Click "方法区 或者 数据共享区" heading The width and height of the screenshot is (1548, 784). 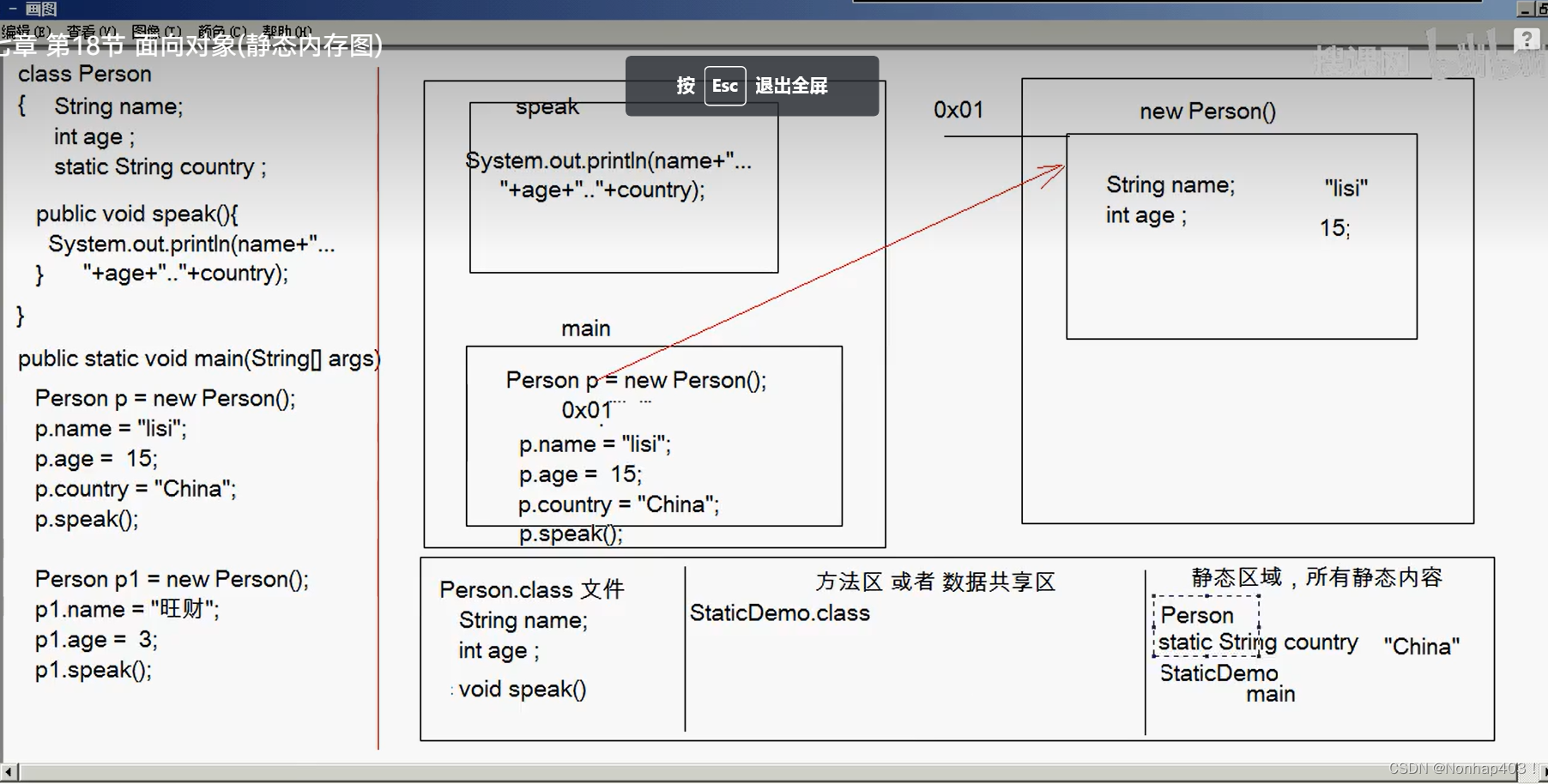(935, 582)
